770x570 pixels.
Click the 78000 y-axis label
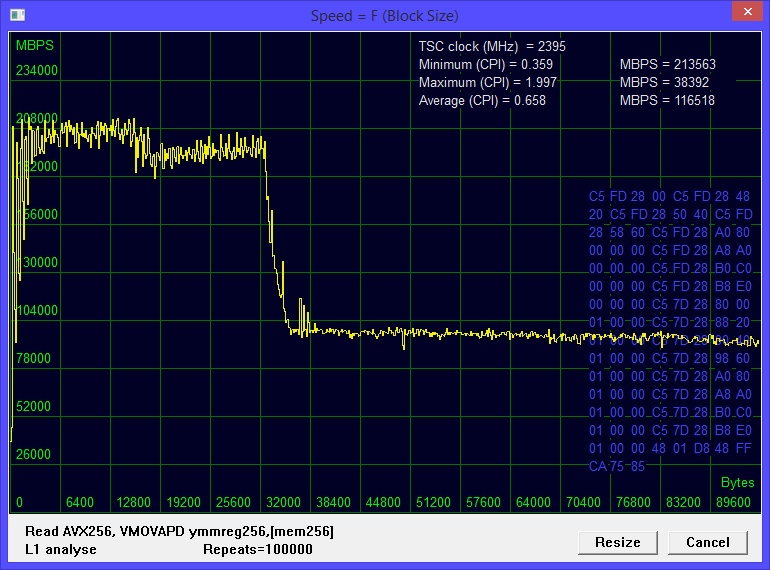pyautogui.click(x=33, y=358)
